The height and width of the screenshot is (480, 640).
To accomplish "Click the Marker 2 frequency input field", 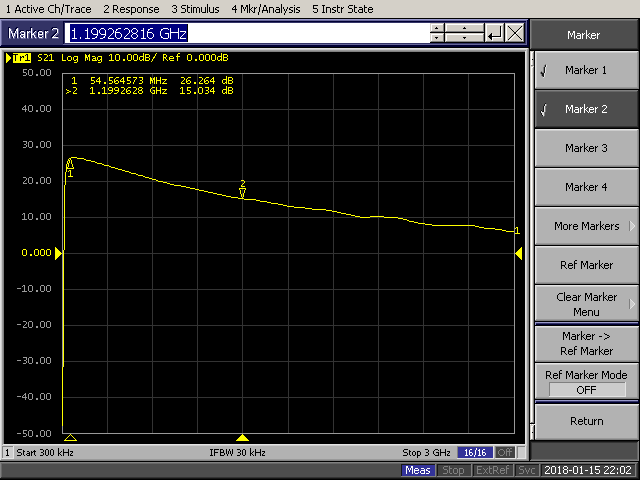I will pos(246,33).
